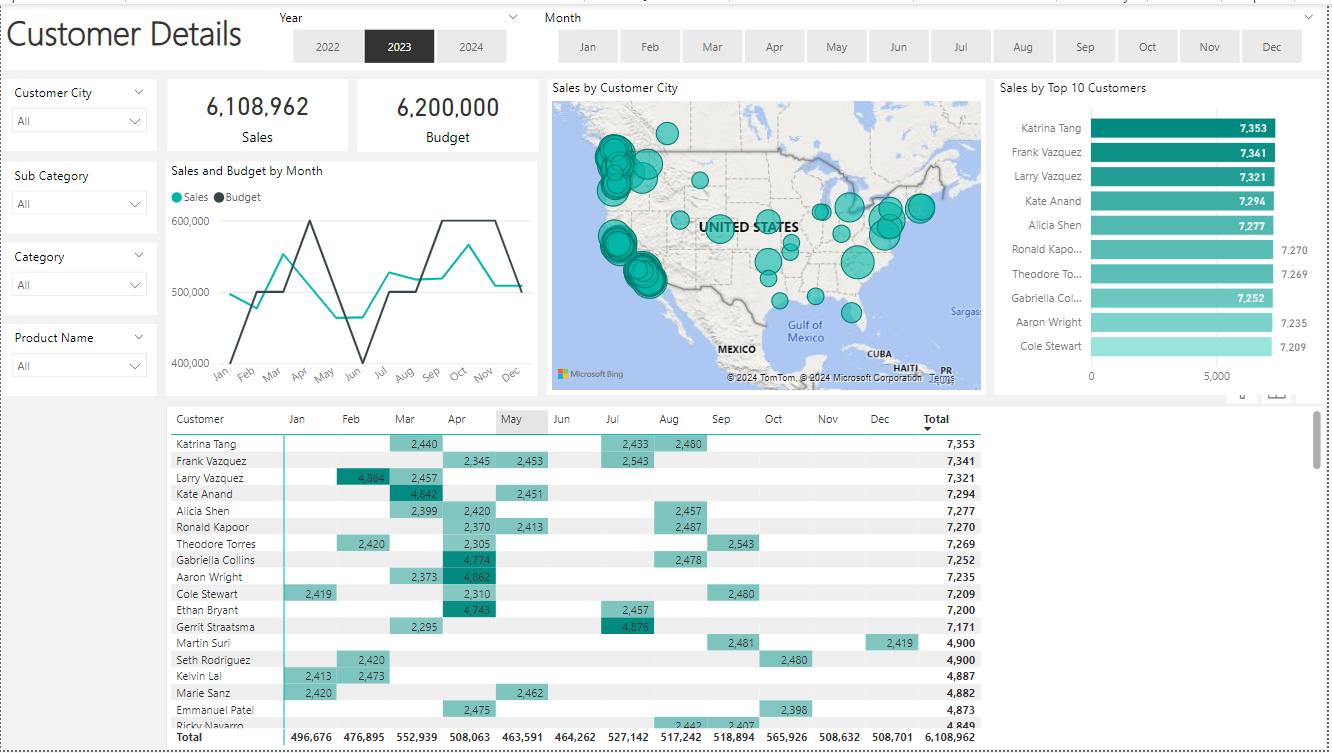Click the Customer column header in the table

tap(200, 420)
